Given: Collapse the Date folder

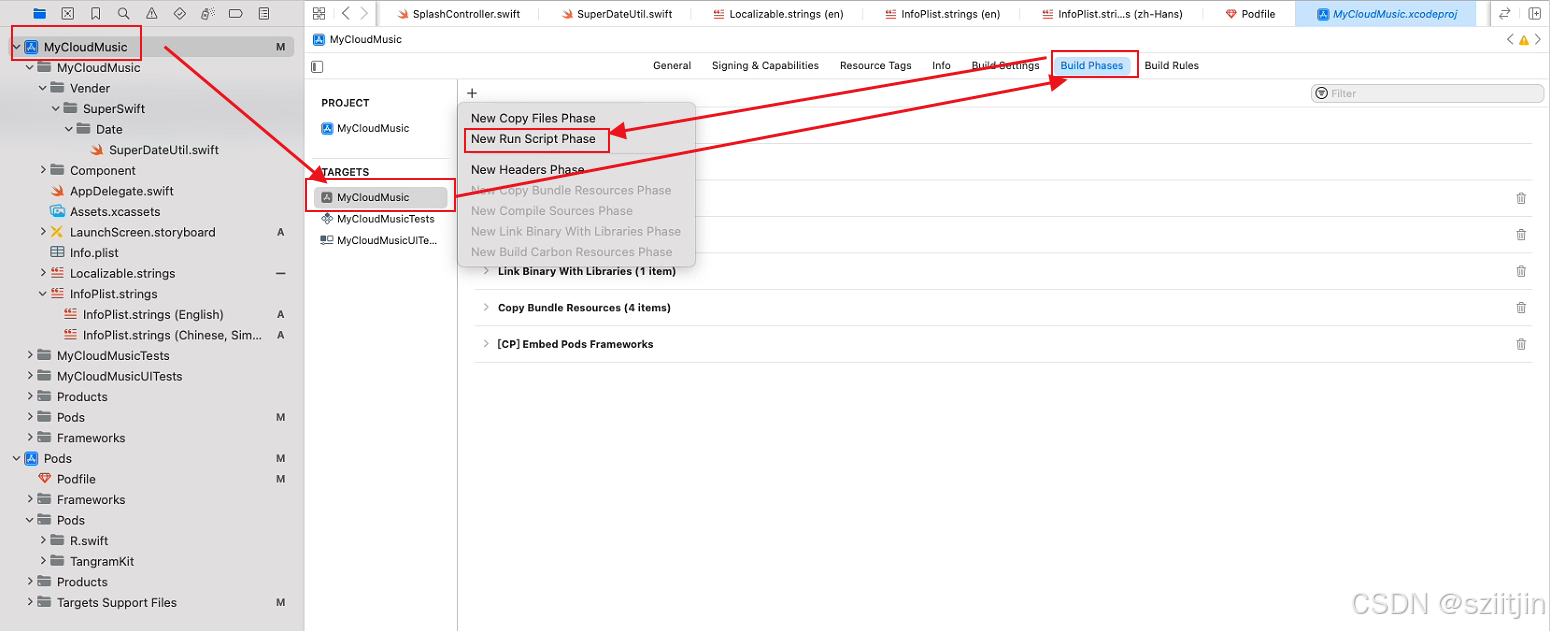Looking at the screenshot, I should 69,129.
